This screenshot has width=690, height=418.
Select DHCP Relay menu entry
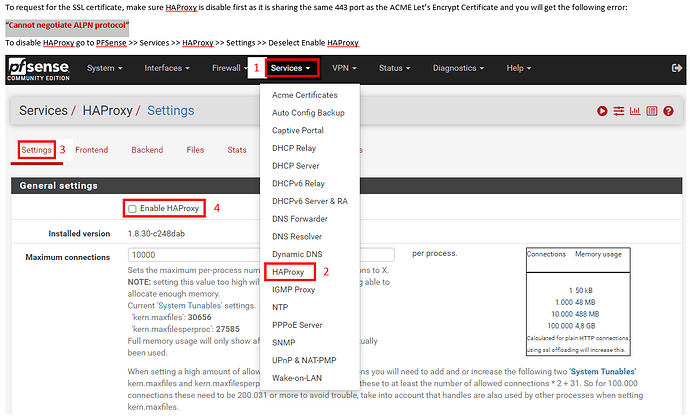tap(294, 148)
